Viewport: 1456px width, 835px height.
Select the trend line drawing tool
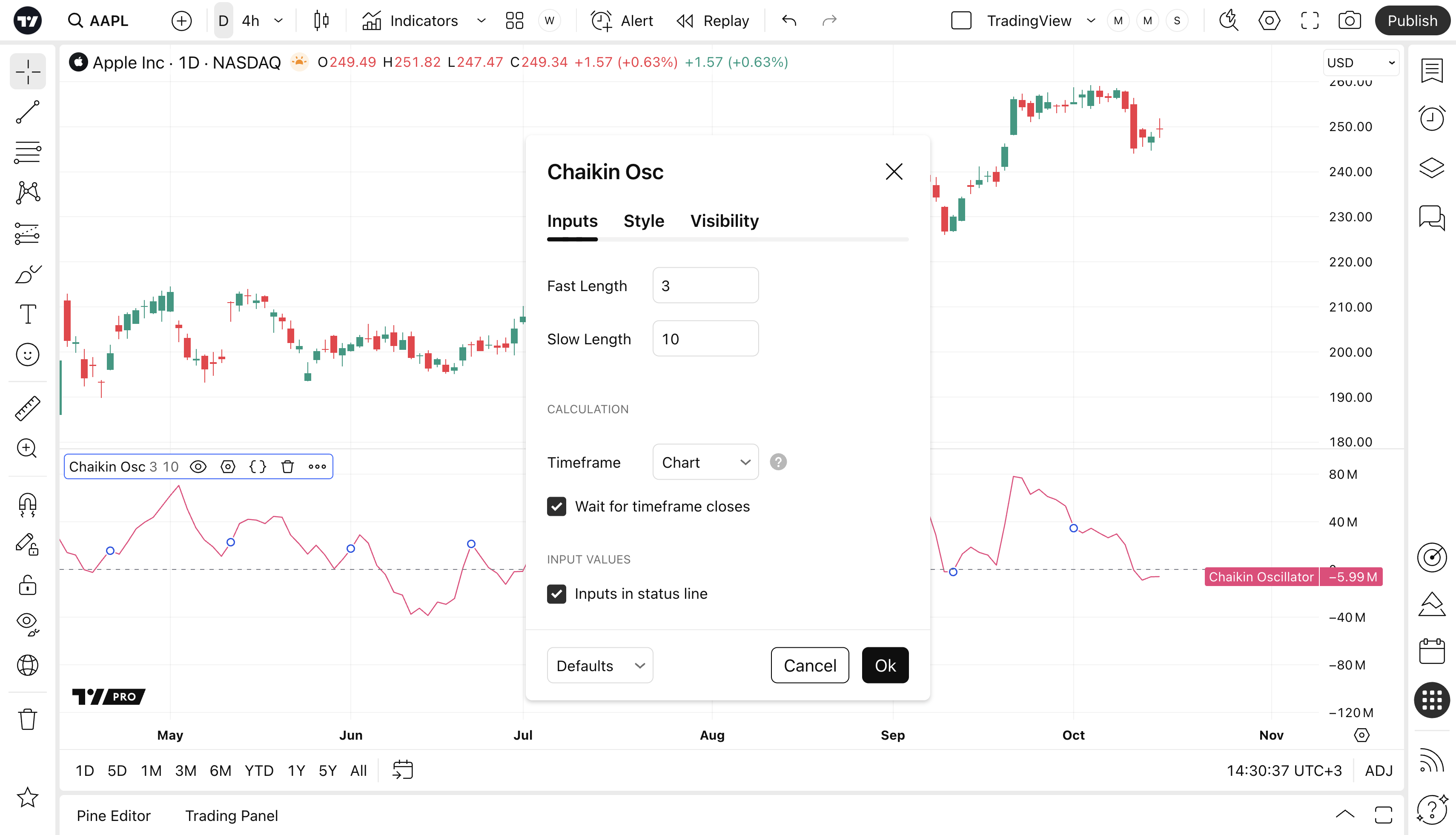click(28, 112)
